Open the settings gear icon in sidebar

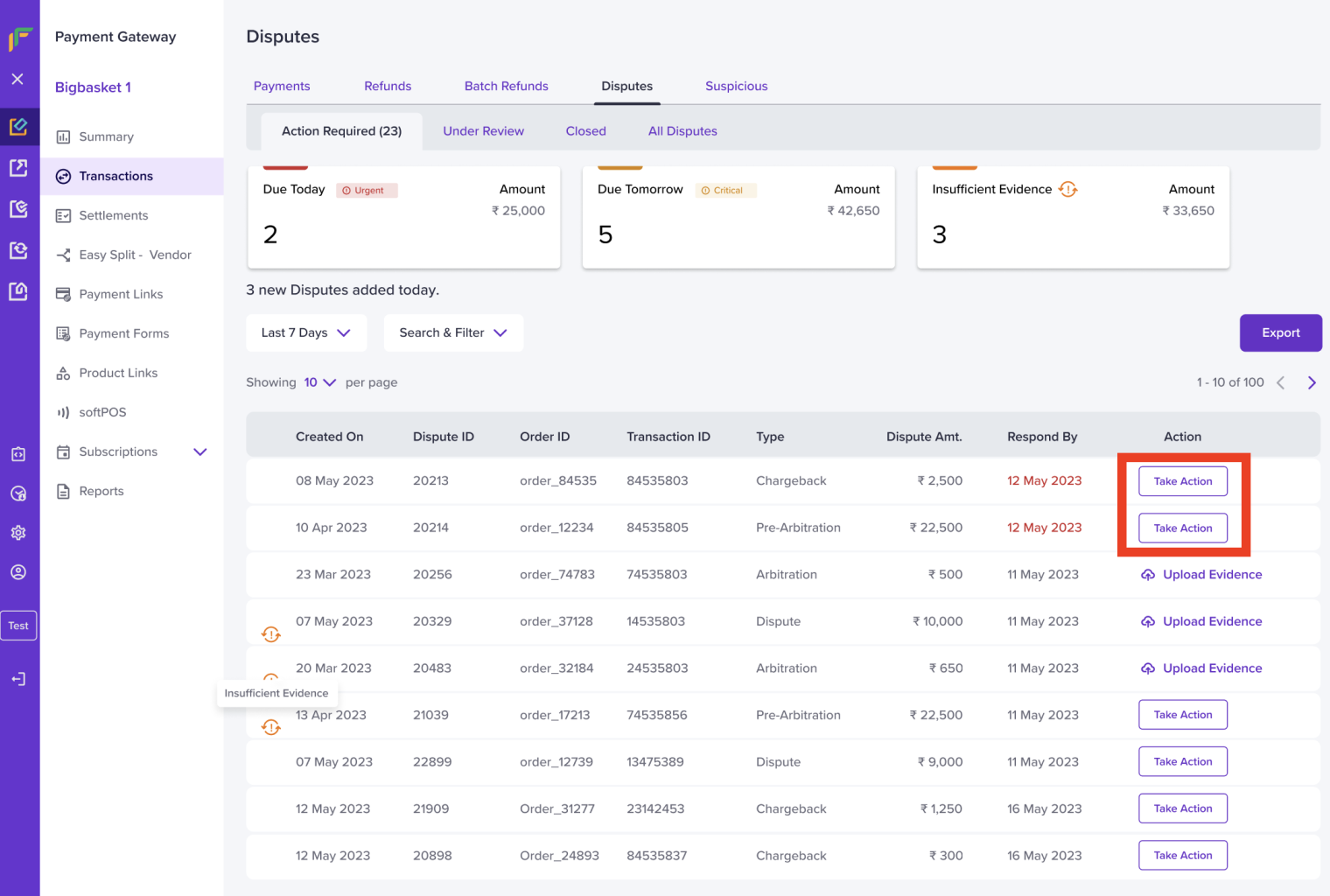(18, 533)
